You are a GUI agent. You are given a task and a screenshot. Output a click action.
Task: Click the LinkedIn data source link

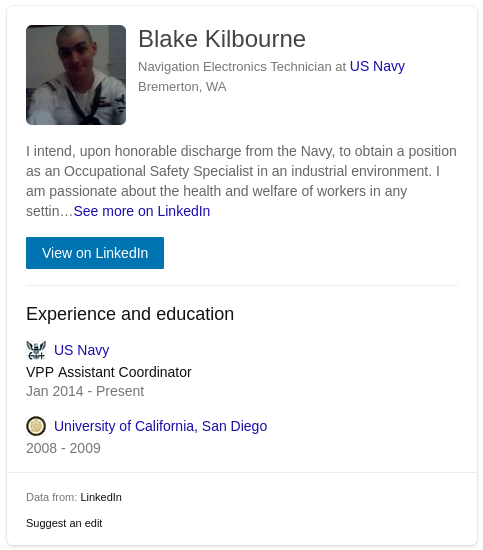[101, 497]
